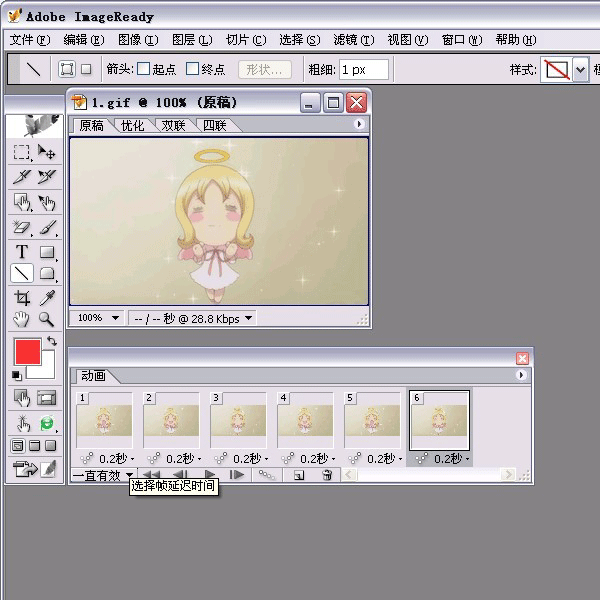Click the delete frame trash icon
The height and width of the screenshot is (600, 600).
pos(326,475)
